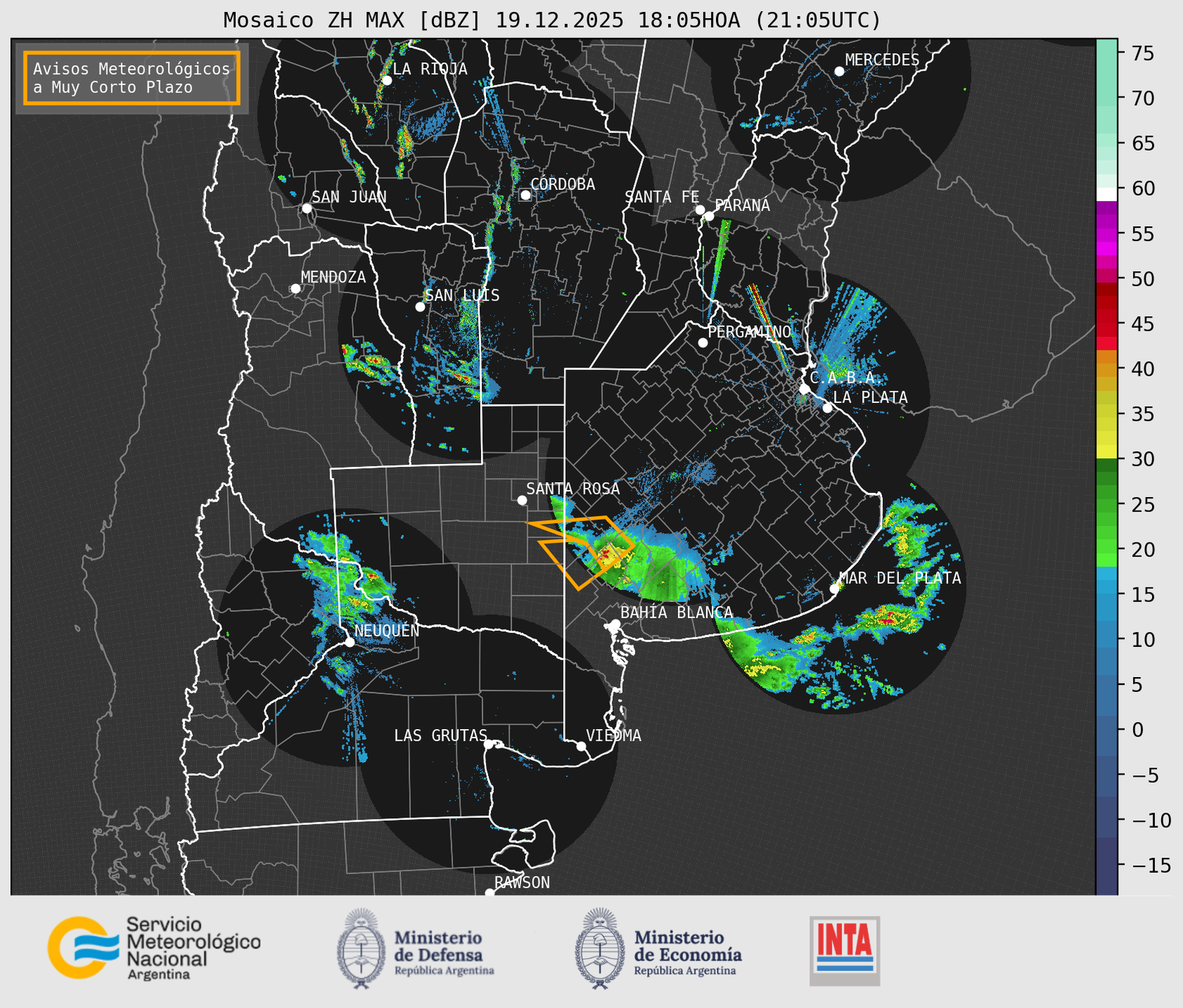Click the SAN JUAN city marker dot
Image resolution: width=1183 pixels, height=1008 pixels.
click(x=306, y=208)
